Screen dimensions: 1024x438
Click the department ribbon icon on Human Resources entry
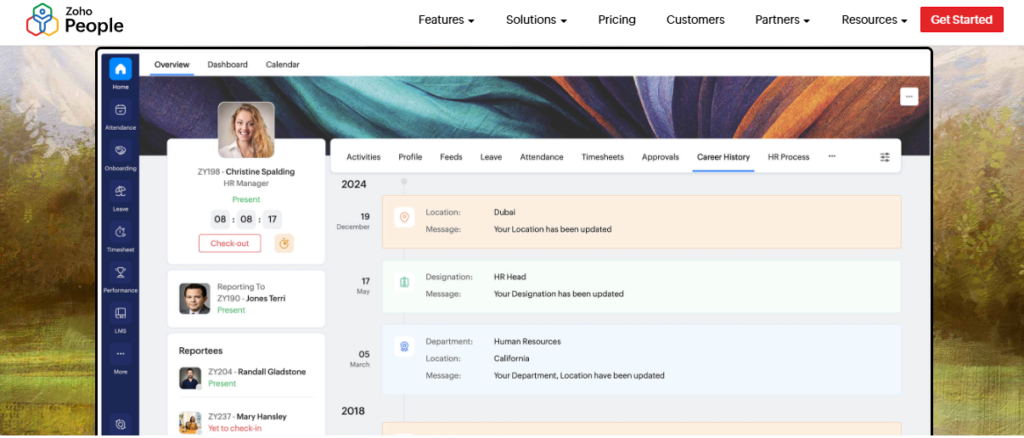click(x=404, y=347)
